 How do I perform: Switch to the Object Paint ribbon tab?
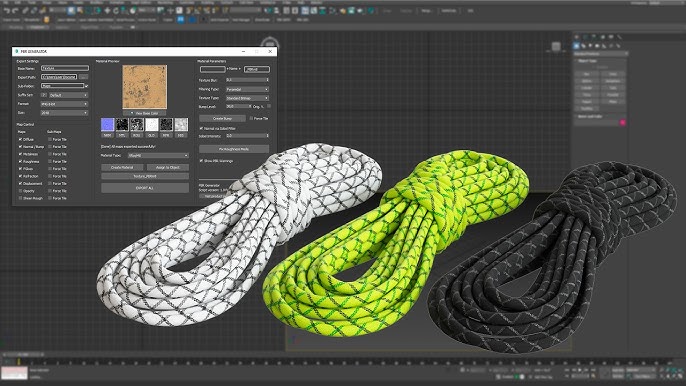(x=89, y=27)
